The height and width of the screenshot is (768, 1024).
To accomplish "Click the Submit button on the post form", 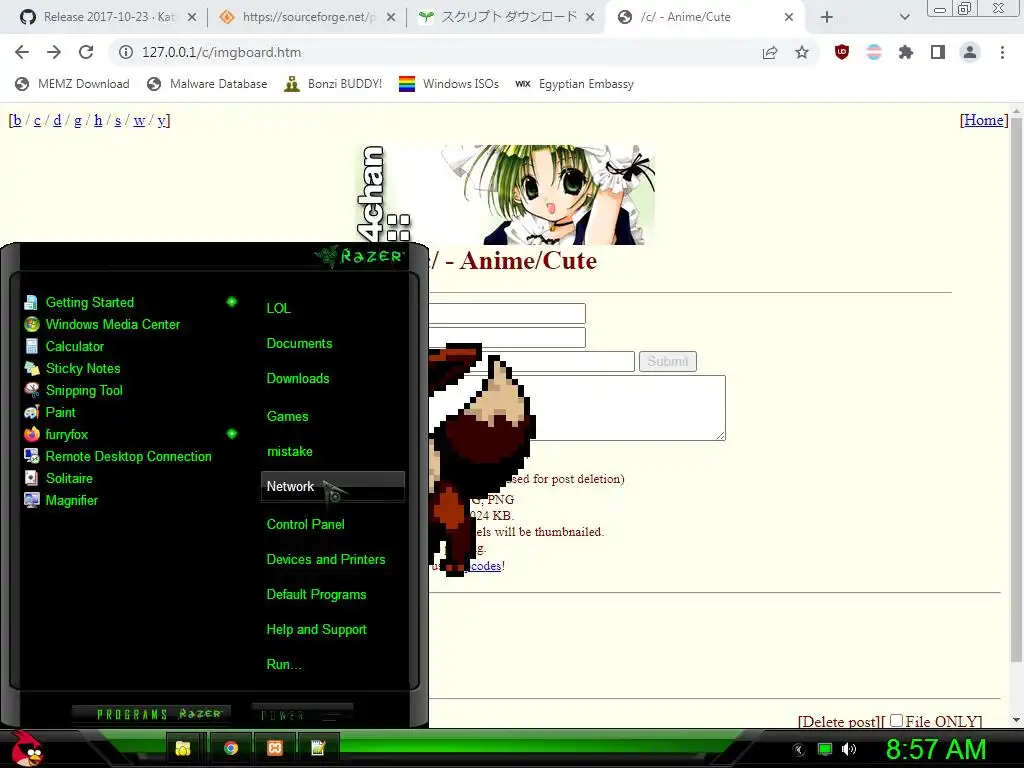I will pos(667,361).
